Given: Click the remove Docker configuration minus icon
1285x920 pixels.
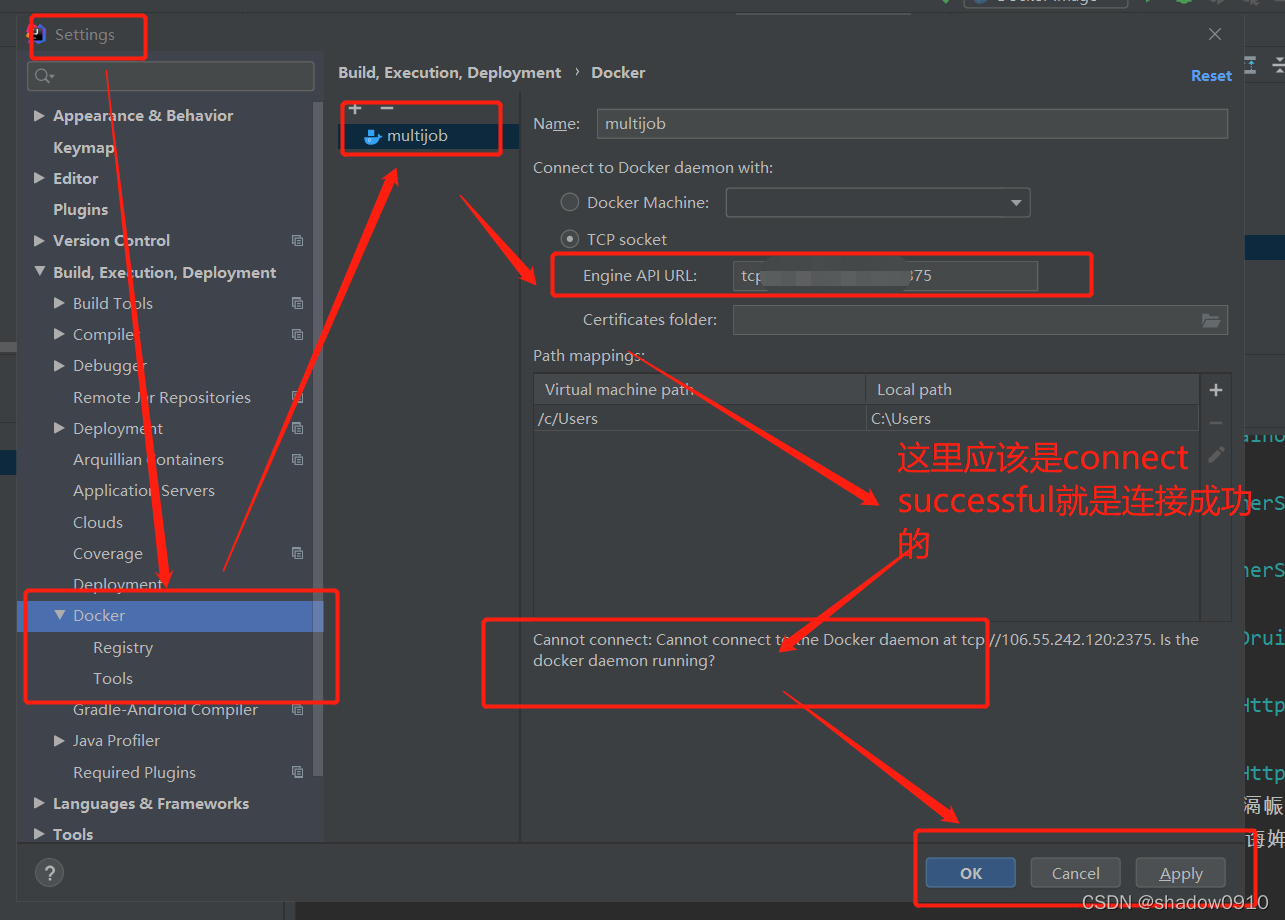Looking at the screenshot, I should (x=387, y=108).
